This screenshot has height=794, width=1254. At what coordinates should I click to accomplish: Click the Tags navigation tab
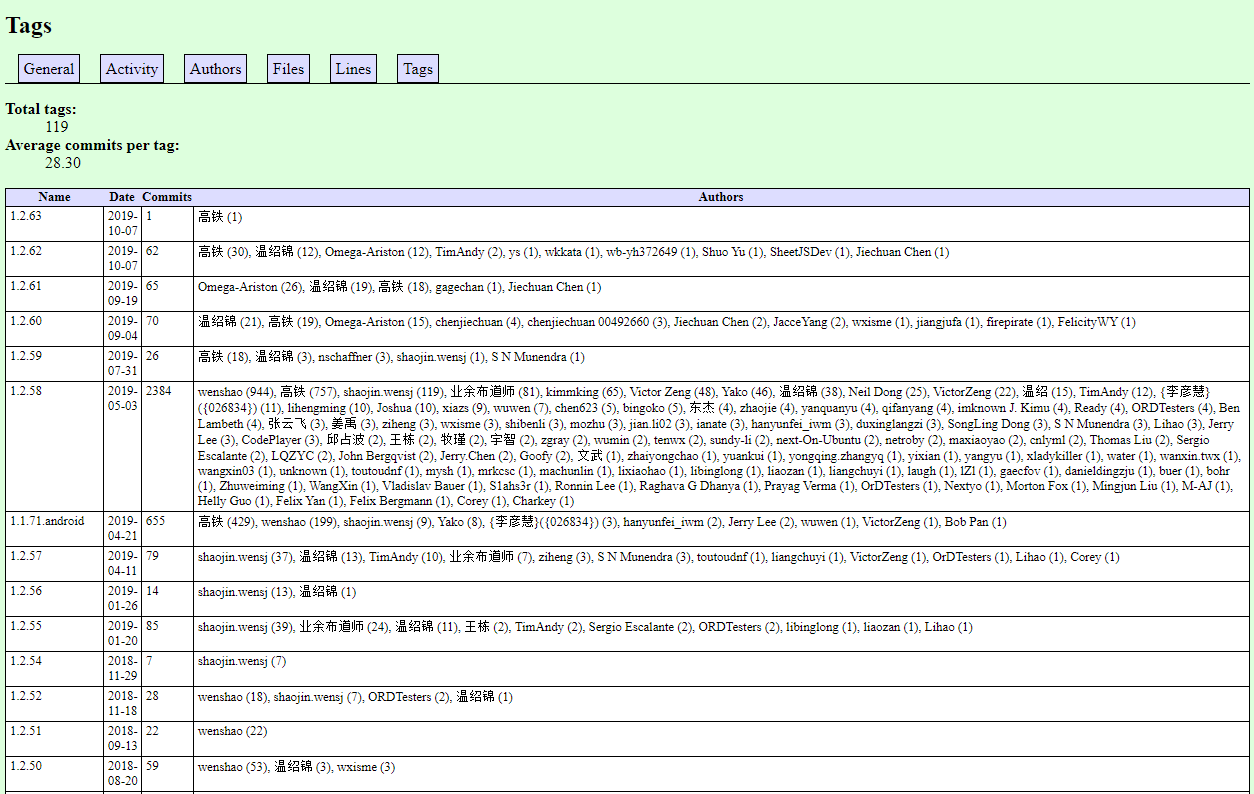(x=418, y=69)
